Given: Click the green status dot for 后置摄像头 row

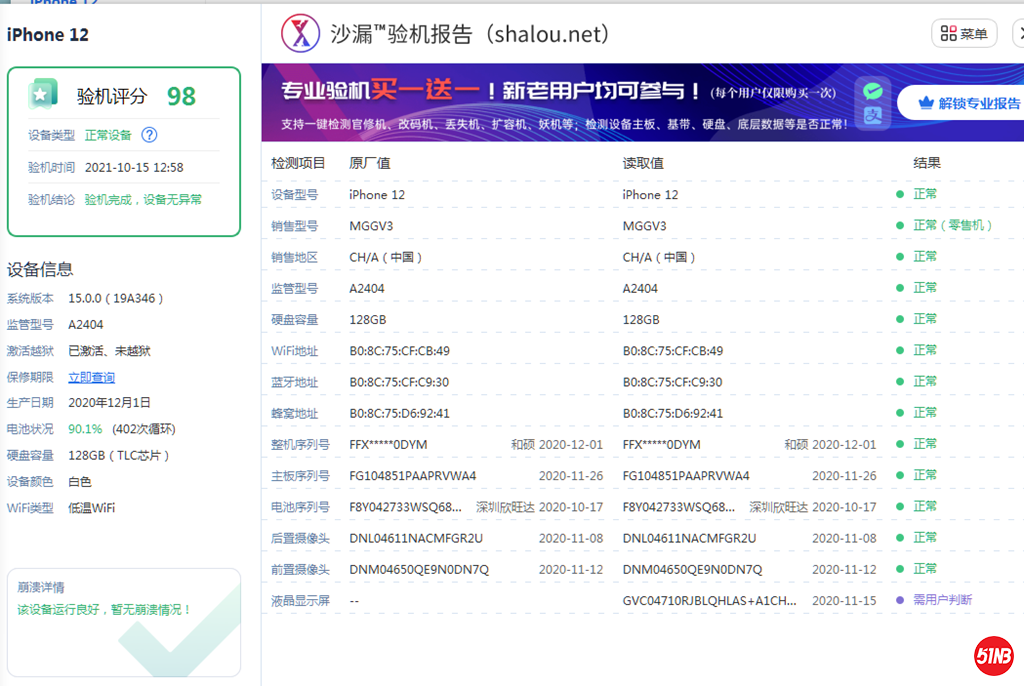Looking at the screenshot, I should point(900,538).
